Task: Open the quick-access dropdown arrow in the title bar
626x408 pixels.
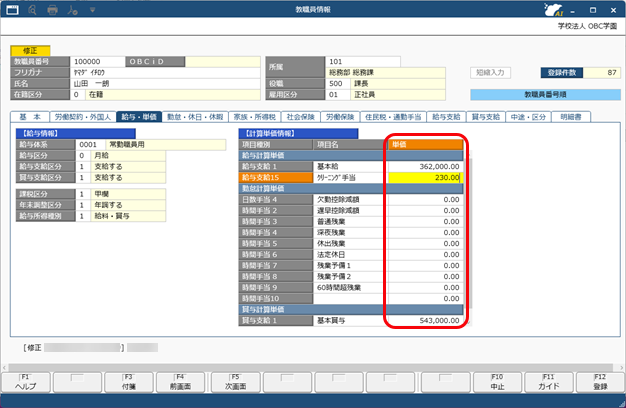Action: 92,10
